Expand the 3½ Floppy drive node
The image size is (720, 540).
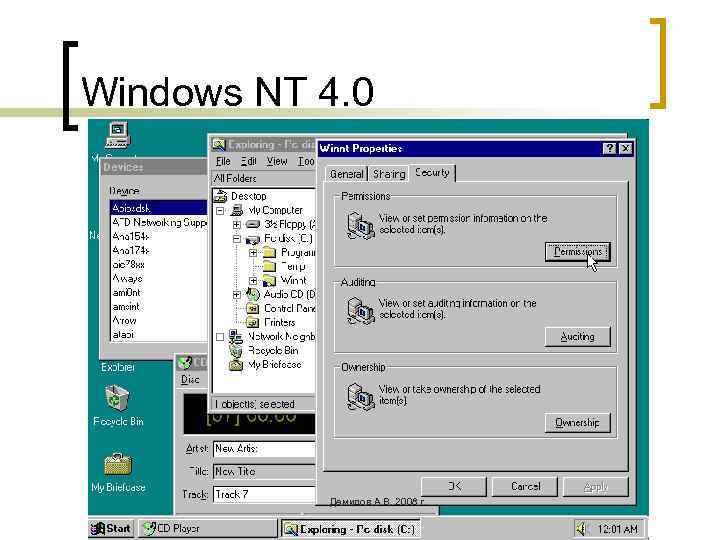(x=236, y=225)
